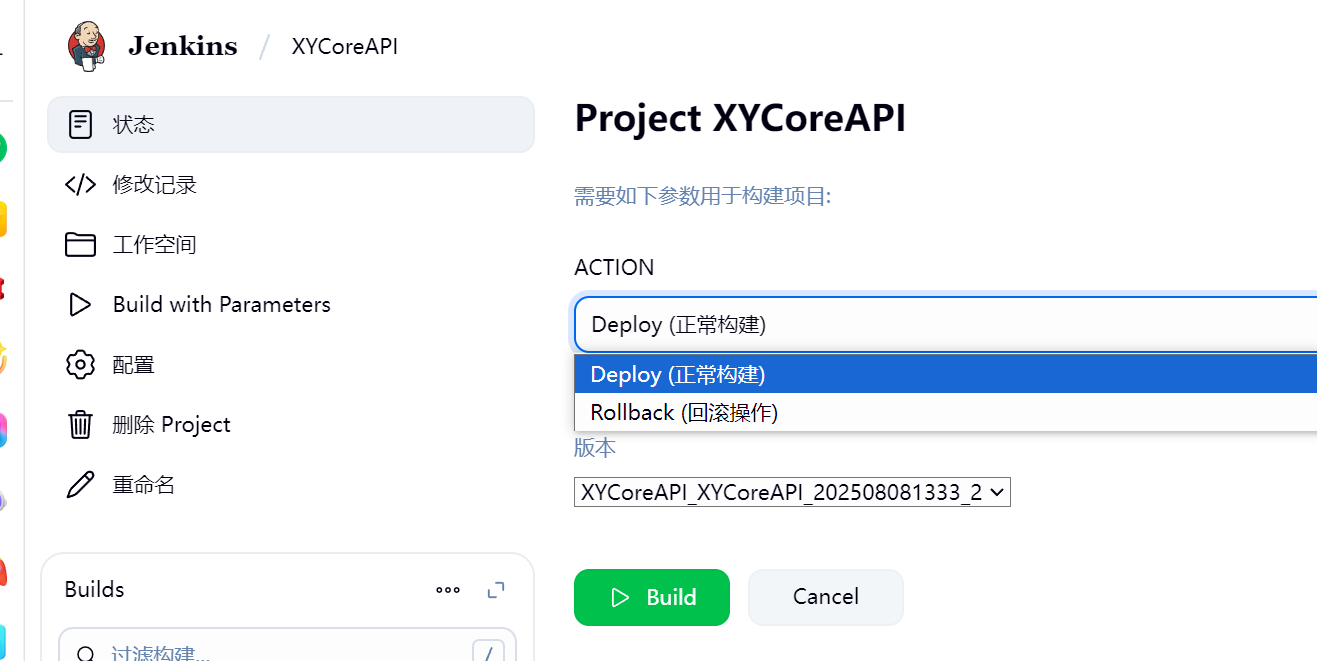Expand the Builds panel with the corner icon

(496, 590)
